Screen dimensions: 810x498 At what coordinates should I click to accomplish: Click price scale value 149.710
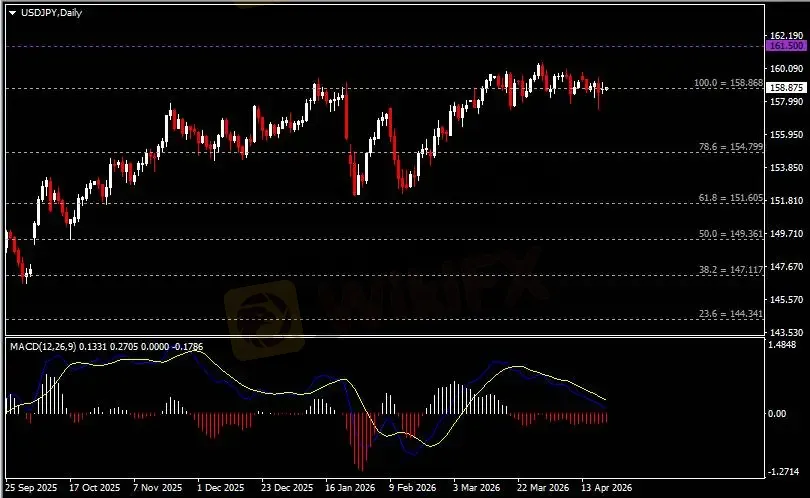(786, 234)
